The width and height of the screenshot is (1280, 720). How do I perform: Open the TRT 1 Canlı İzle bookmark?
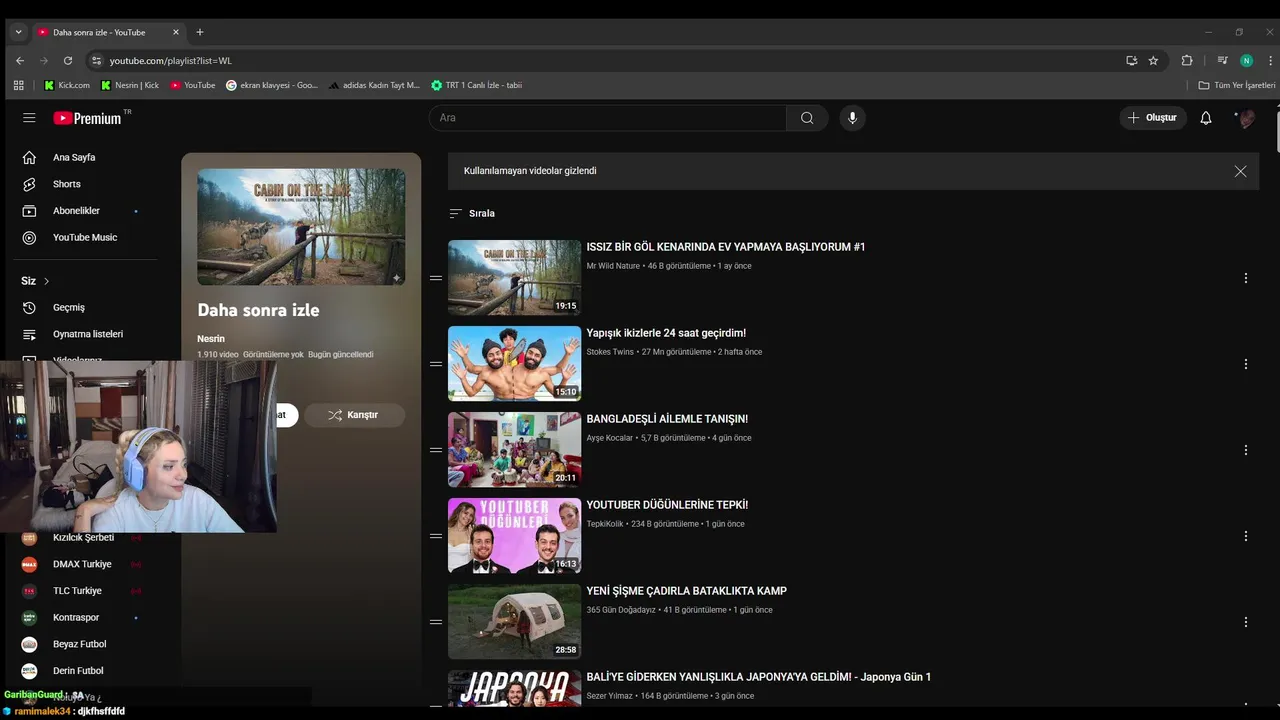pyautogui.click(x=477, y=85)
